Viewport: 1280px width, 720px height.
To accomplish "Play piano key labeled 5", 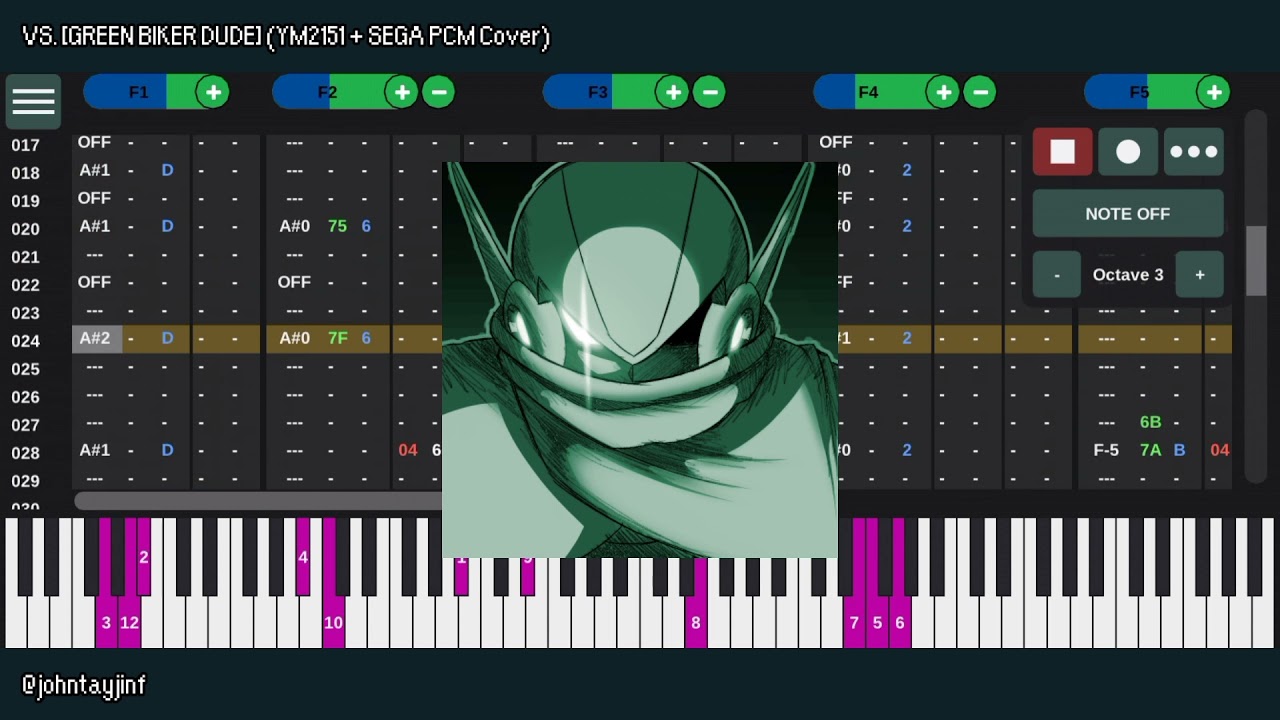I will [x=877, y=623].
